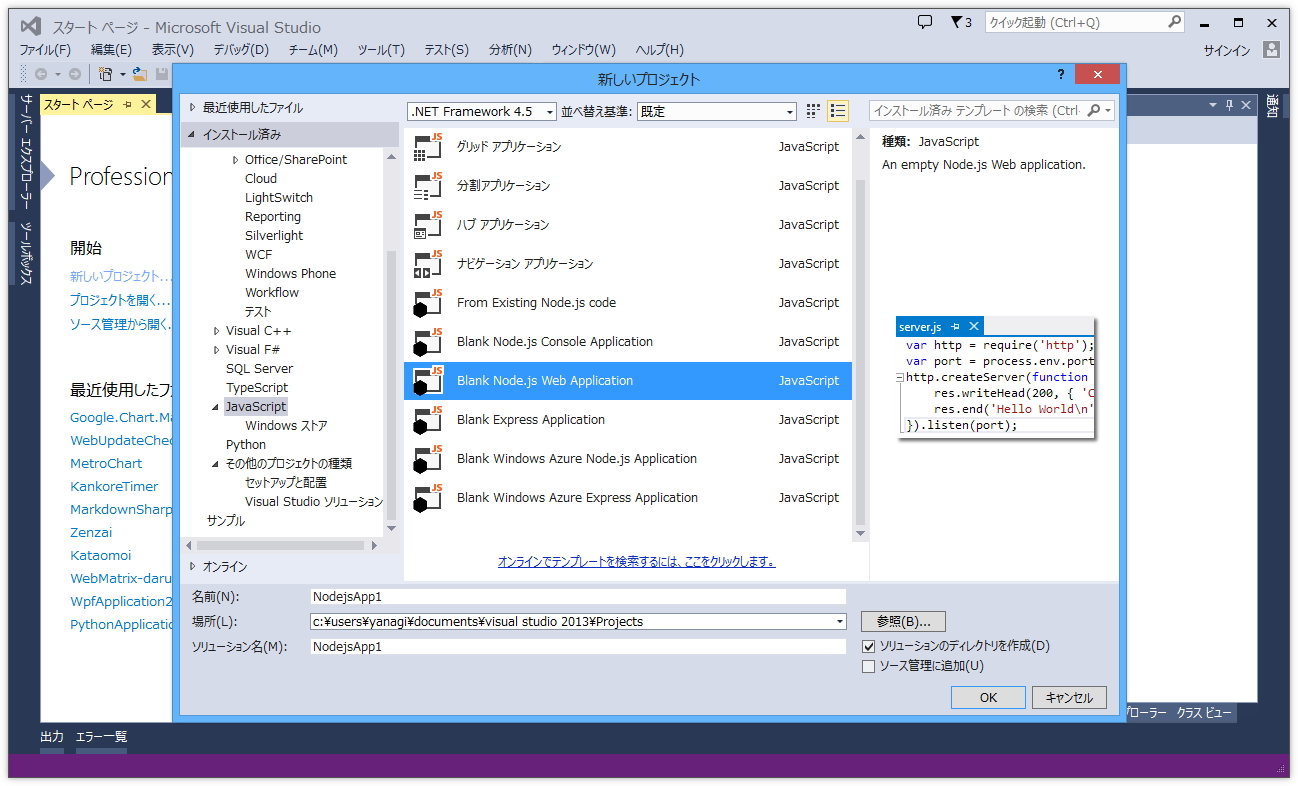
Task: Click the From Existing Node.js code icon
Action: click(x=428, y=303)
